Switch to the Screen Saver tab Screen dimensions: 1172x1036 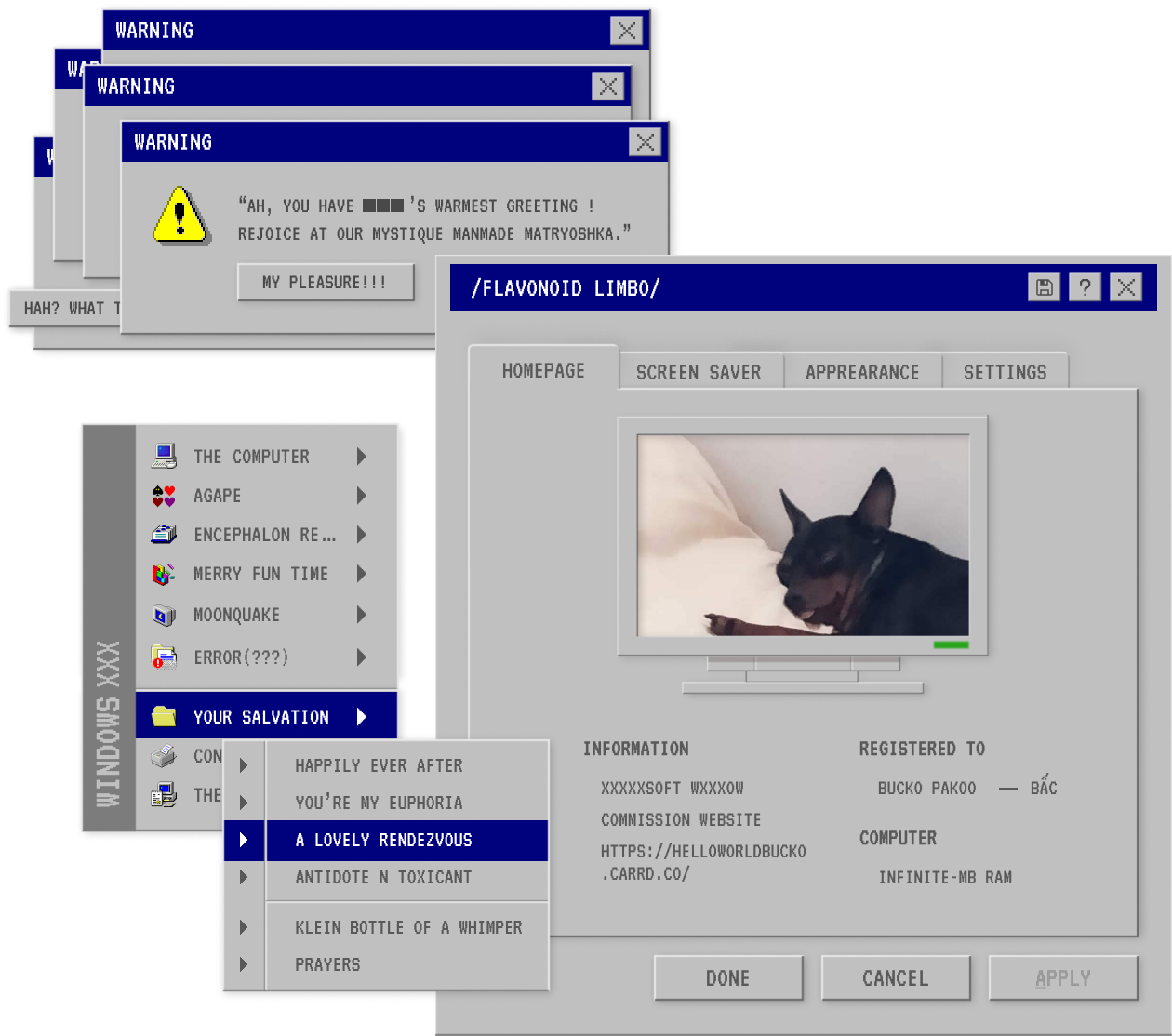699,372
